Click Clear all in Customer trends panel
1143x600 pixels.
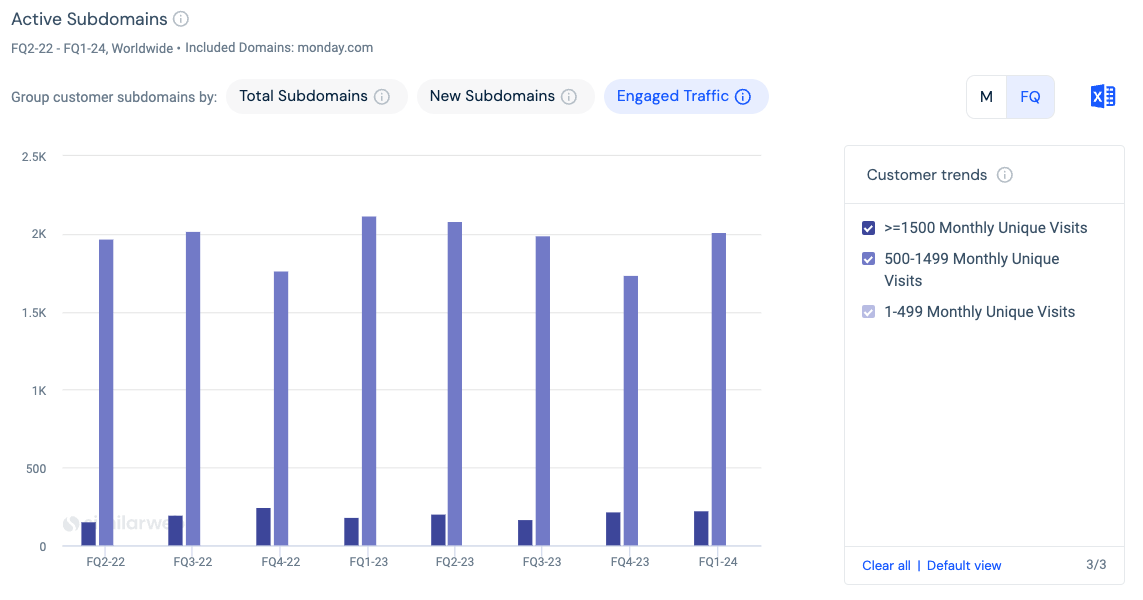point(886,565)
